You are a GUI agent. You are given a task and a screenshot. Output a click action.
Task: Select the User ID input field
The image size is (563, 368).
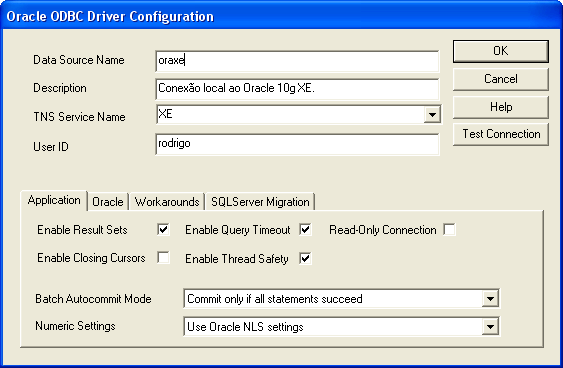[297, 144]
